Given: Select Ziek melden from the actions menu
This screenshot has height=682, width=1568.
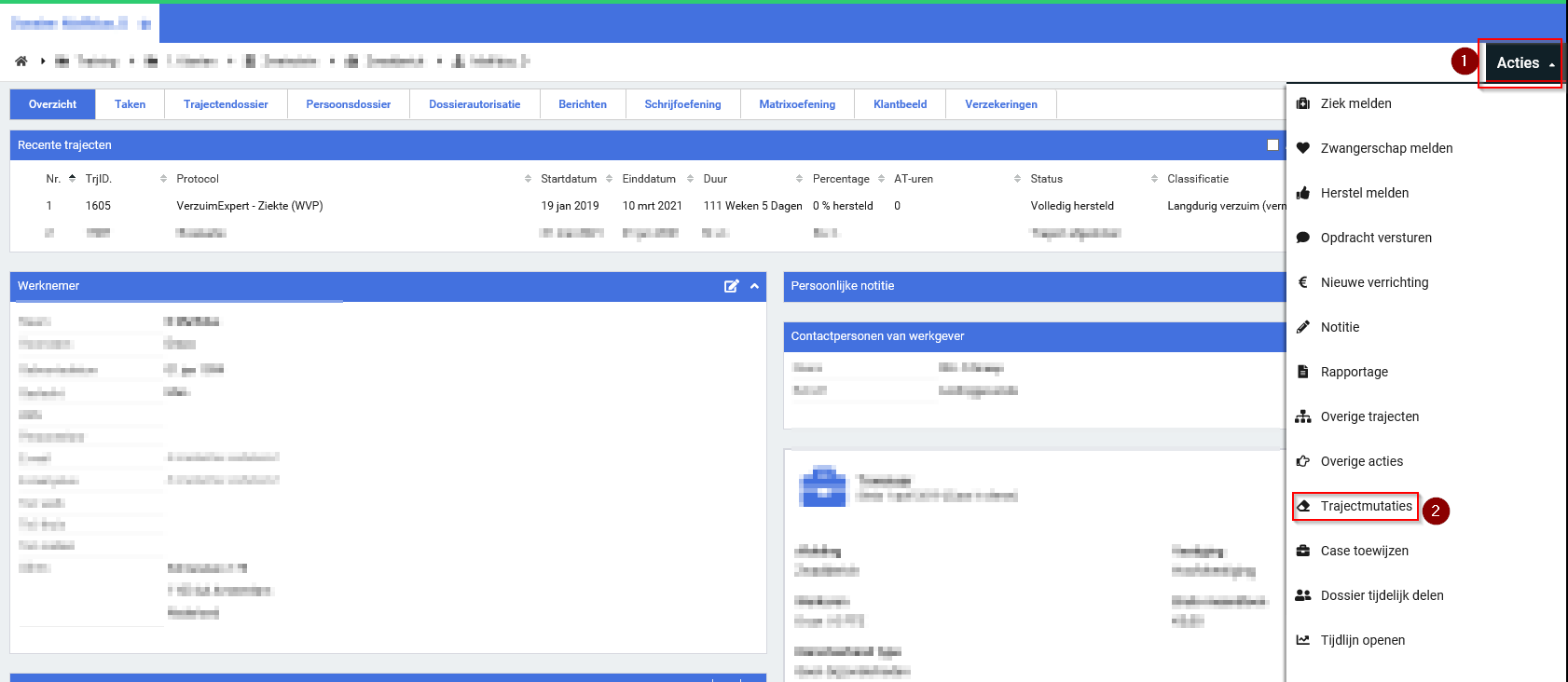Looking at the screenshot, I should [1355, 103].
